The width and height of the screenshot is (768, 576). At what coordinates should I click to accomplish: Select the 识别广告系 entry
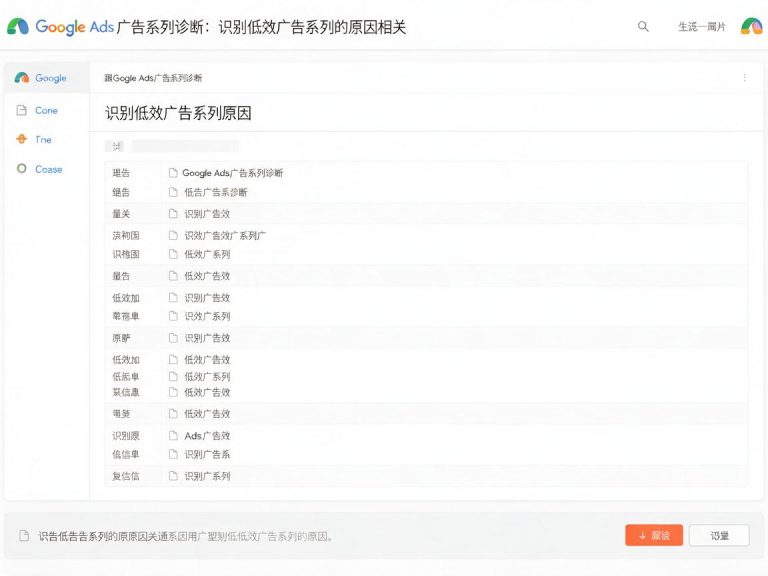click(x=207, y=454)
